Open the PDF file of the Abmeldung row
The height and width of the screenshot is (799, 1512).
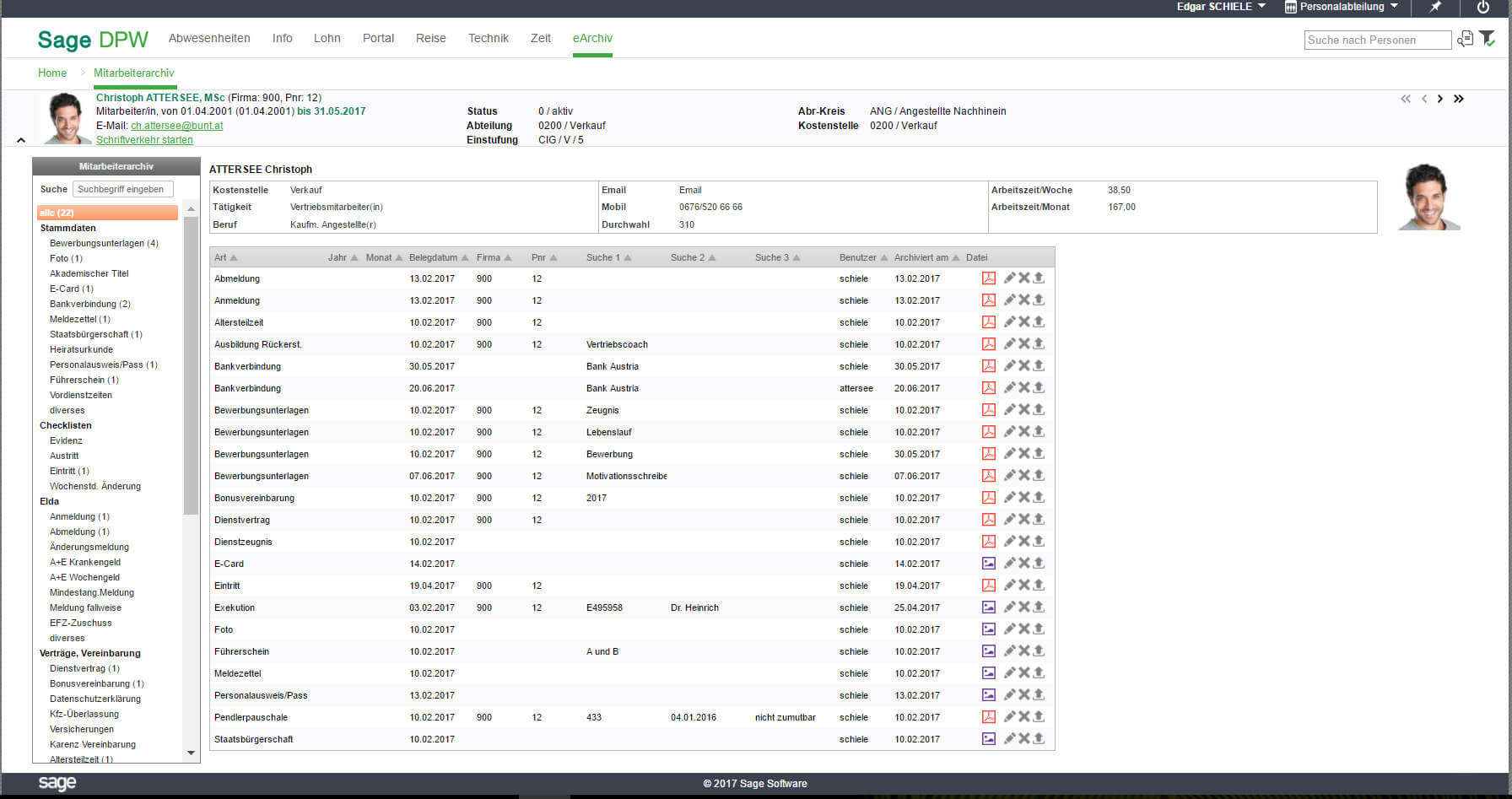[x=988, y=278]
